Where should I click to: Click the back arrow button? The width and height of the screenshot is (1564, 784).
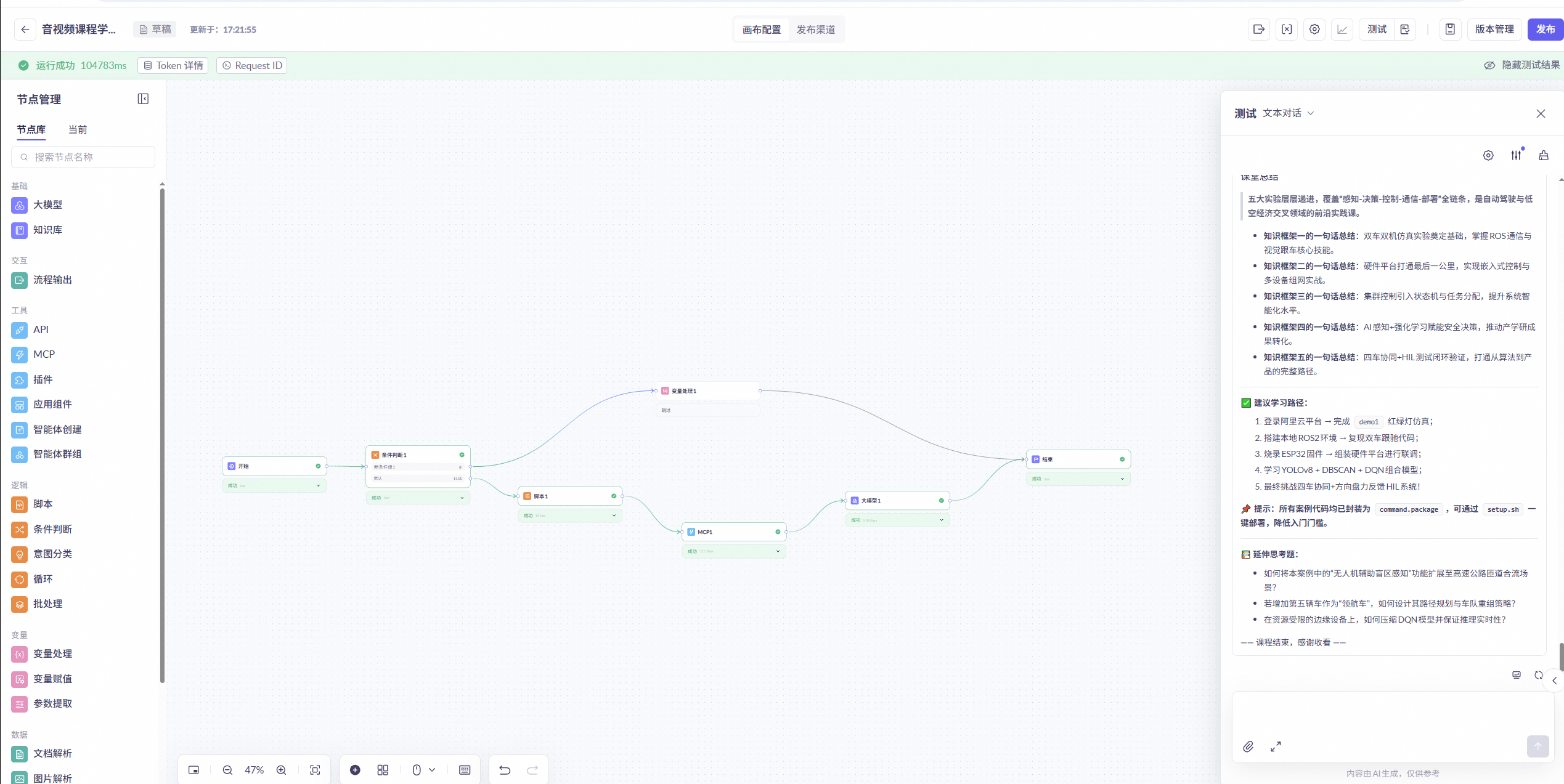[x=25, y=30]
